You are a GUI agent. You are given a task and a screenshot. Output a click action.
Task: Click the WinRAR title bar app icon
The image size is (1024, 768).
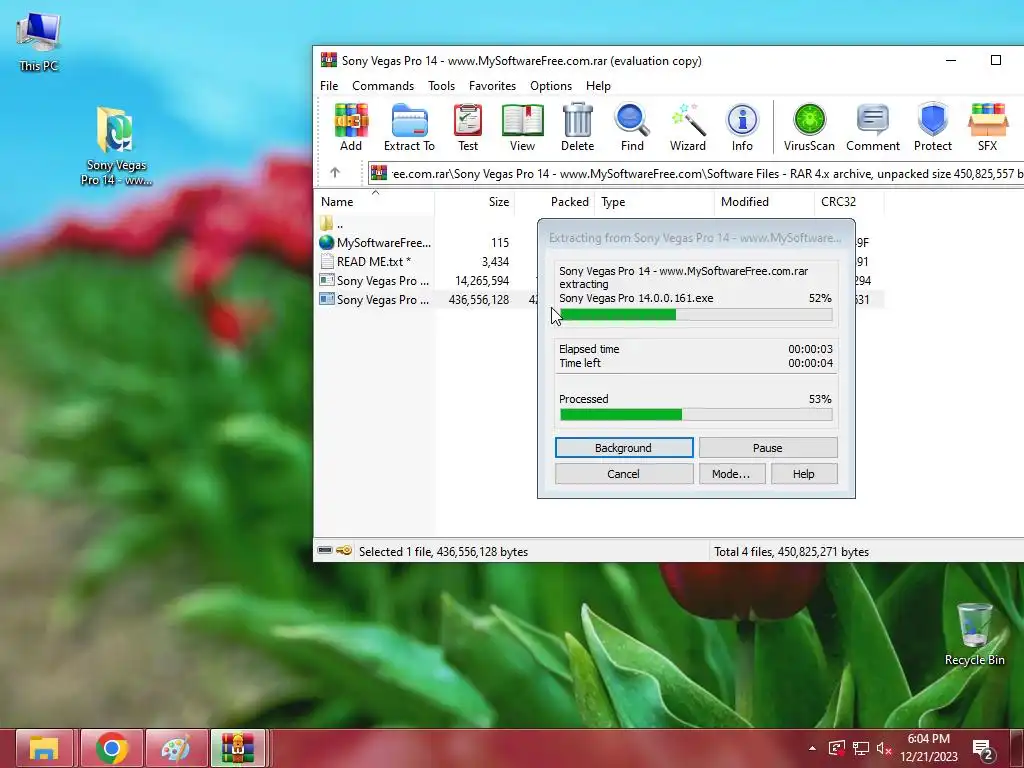pos(328,60)
